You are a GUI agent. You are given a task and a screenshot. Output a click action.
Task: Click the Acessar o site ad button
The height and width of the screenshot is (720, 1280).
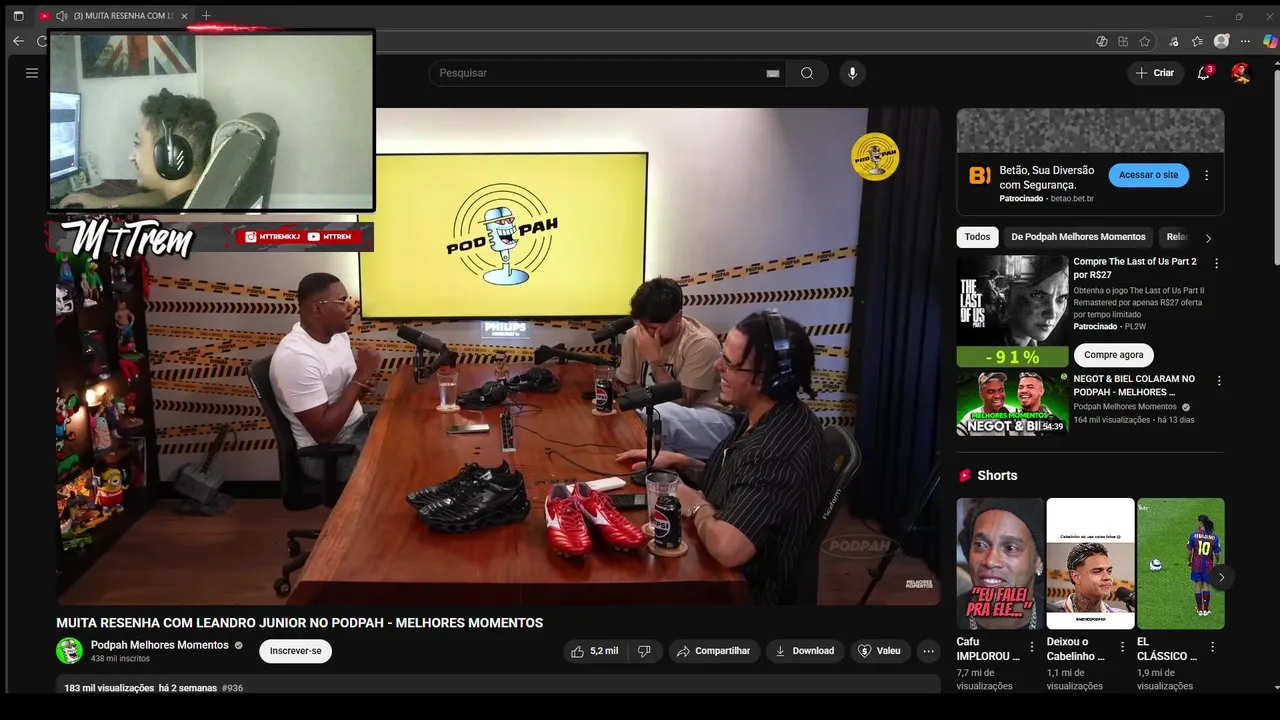(1148, 175)
